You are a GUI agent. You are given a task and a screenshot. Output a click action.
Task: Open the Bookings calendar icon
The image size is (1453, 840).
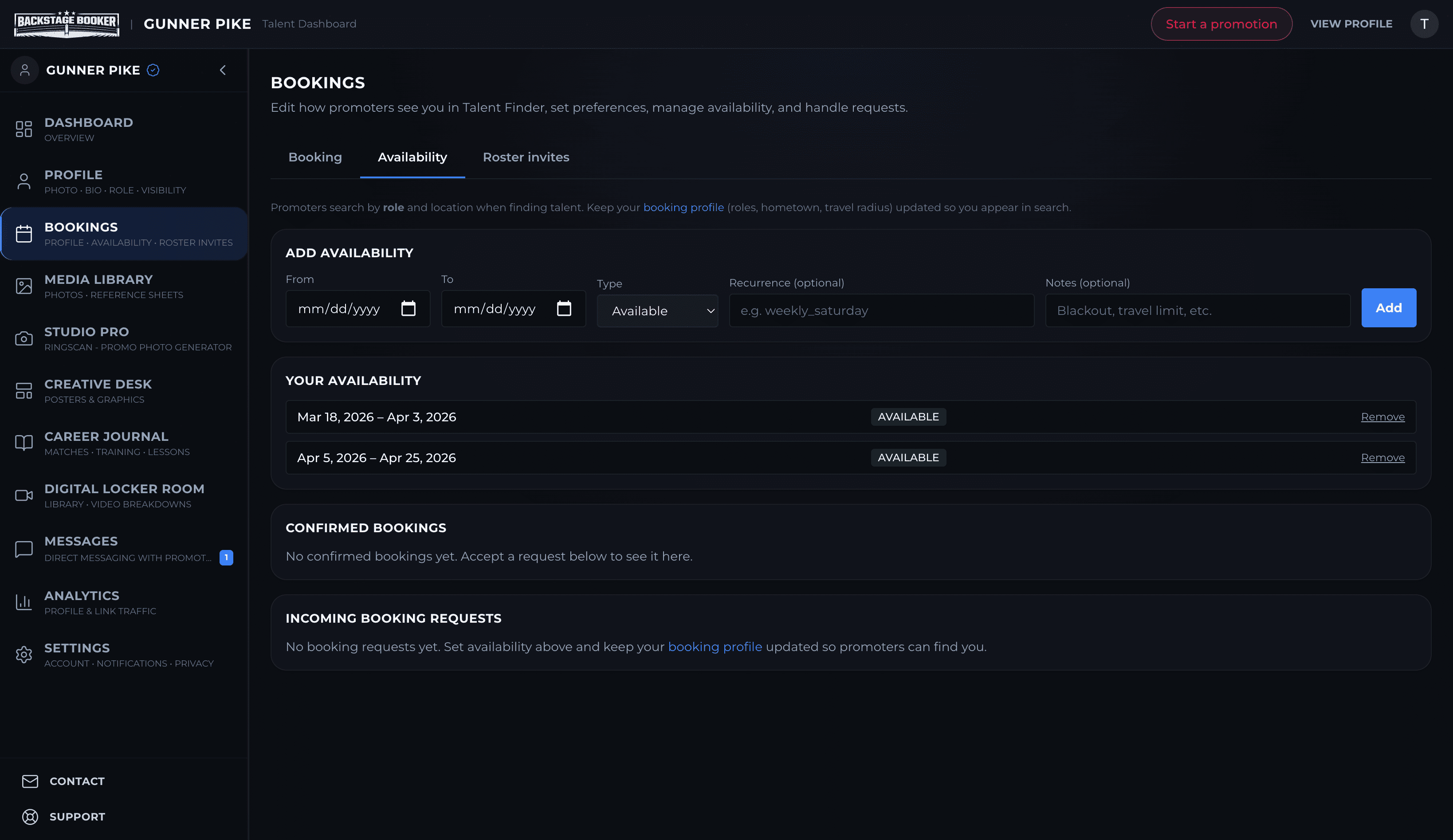pyautogui.click(x=24, y=233)
